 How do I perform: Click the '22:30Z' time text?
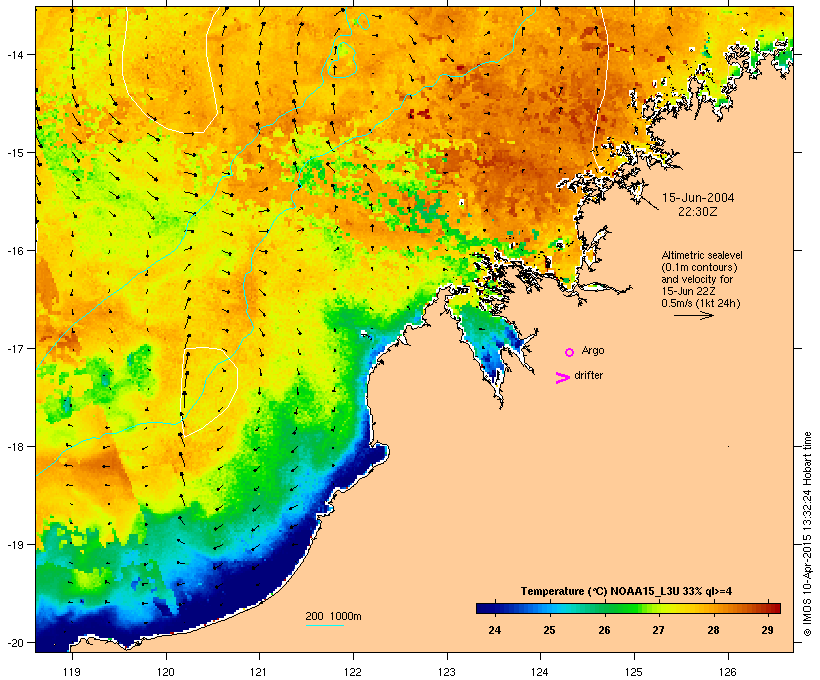698,212
